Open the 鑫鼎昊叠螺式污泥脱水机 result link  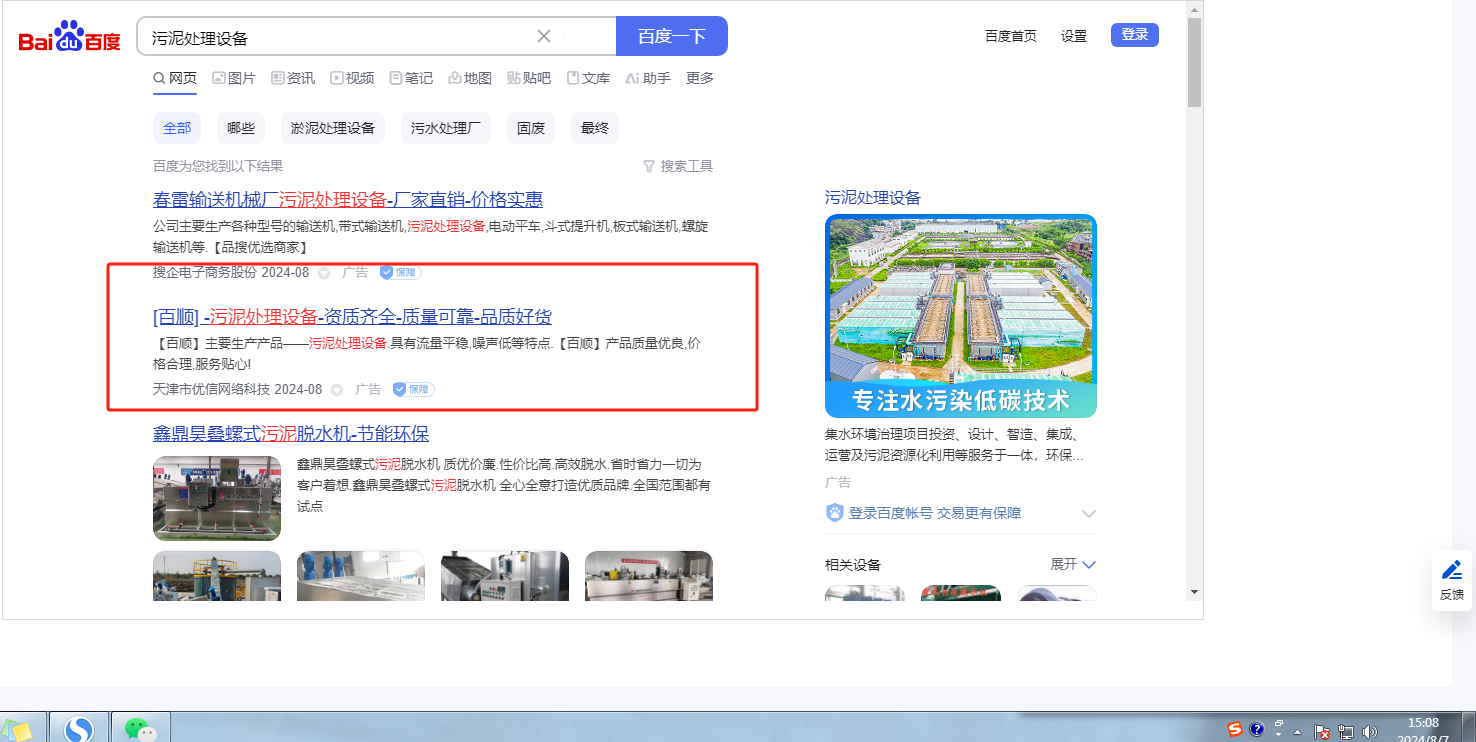pos(291,434)
